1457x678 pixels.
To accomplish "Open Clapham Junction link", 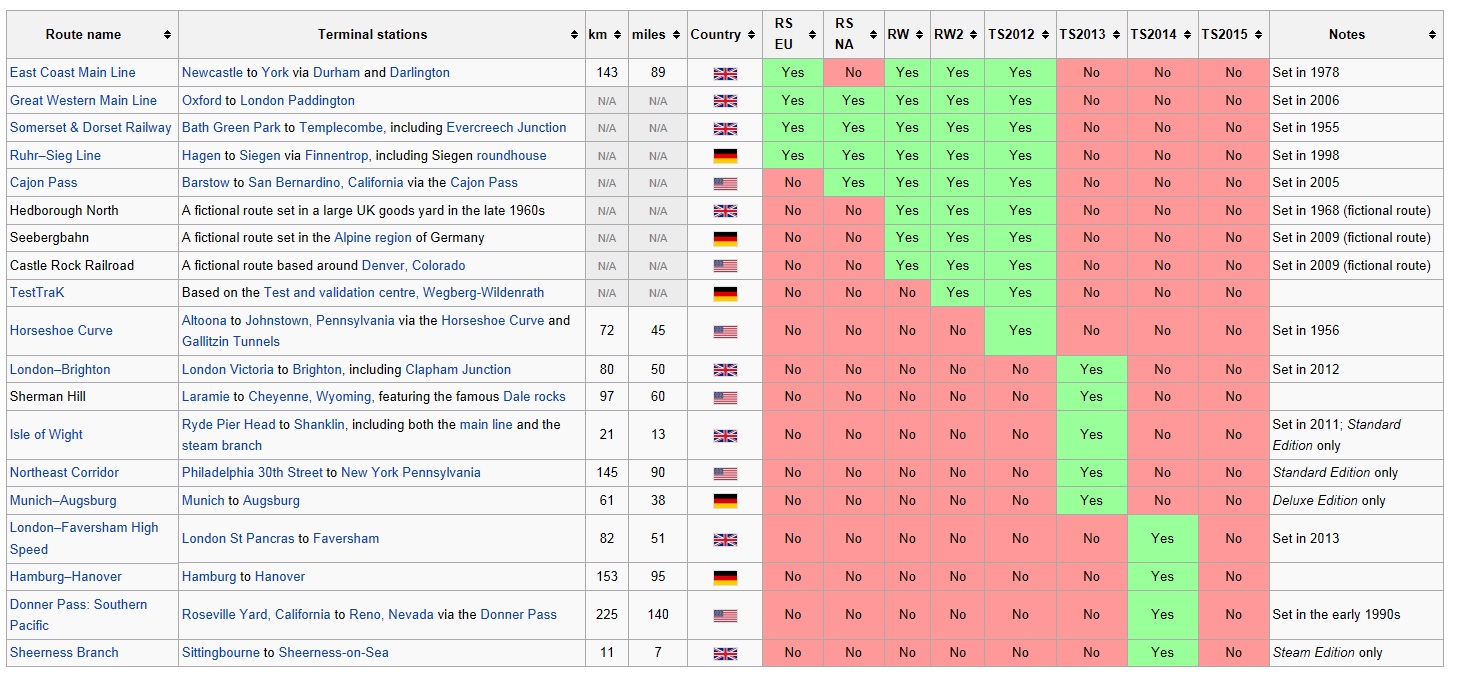I will point(458,369).
